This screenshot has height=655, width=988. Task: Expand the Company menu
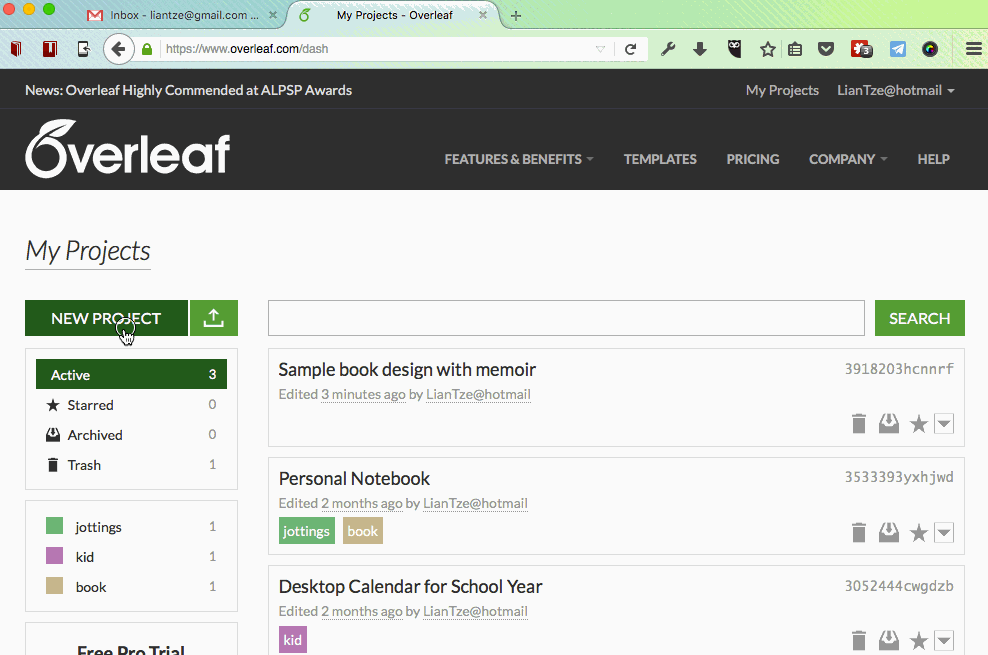coord(848,159)
